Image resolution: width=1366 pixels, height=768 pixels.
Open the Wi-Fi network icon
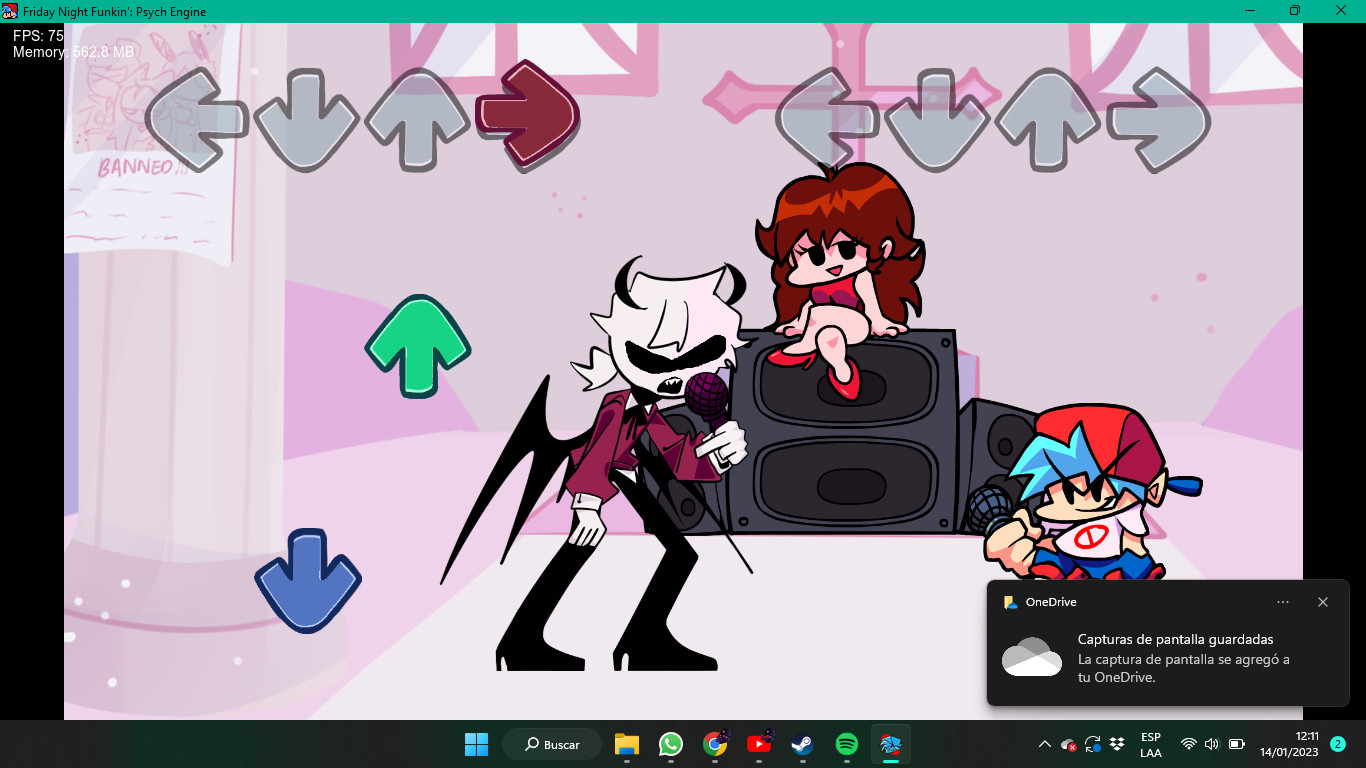click(1188, 744)
